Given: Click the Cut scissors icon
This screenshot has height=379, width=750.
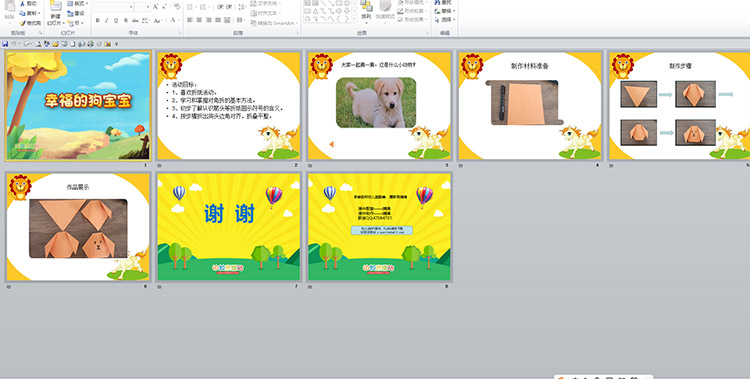Looking at the screenshot, I should [x=22, y=4].
